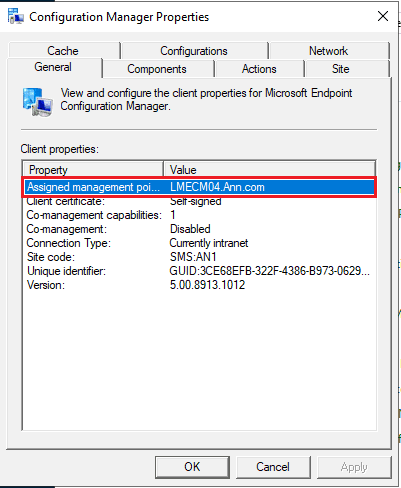Select the Assigned management point row

click(x=199, y=187)
